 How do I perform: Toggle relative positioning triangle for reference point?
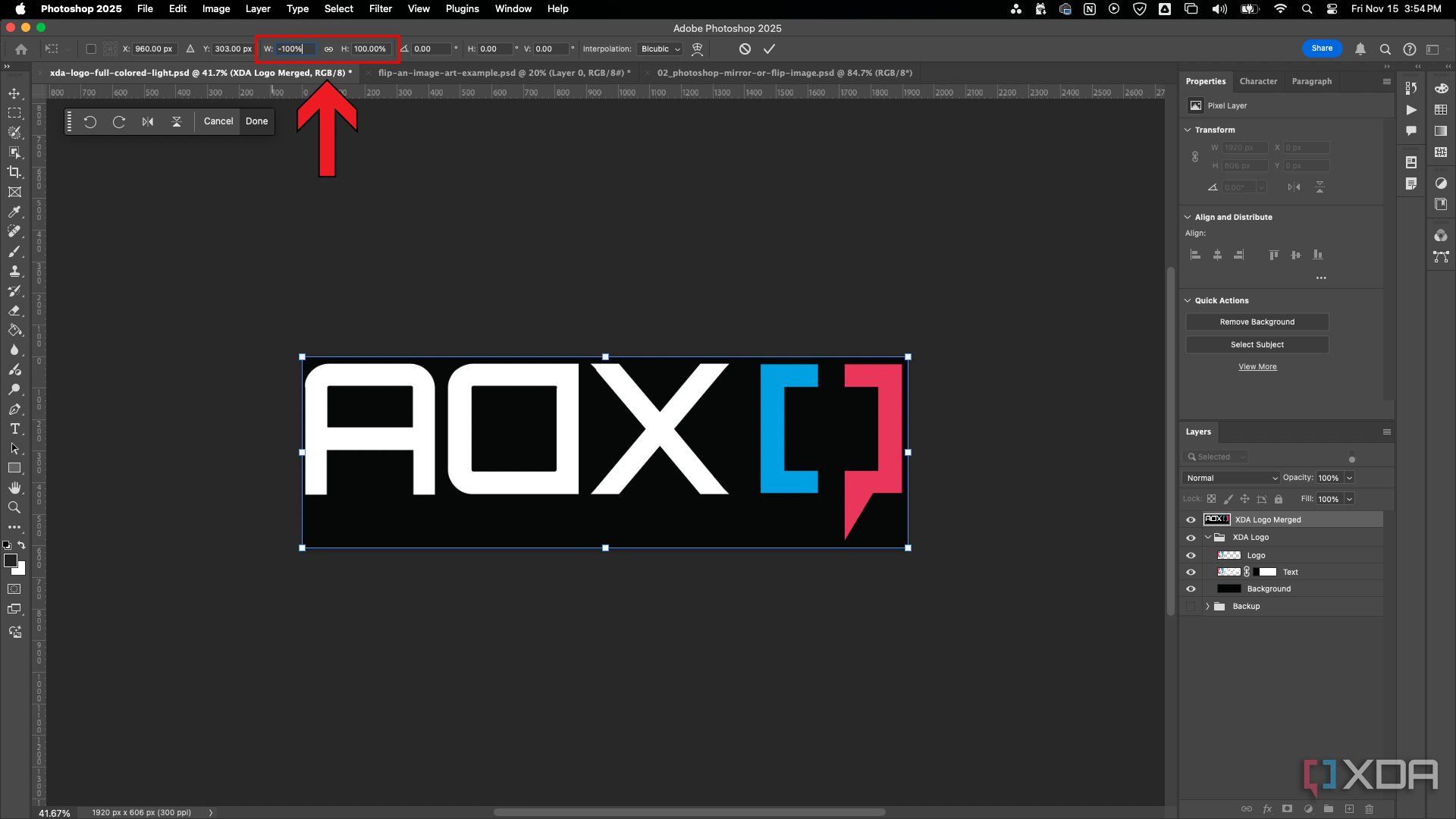pyautogui.click(x=190, y=49)
